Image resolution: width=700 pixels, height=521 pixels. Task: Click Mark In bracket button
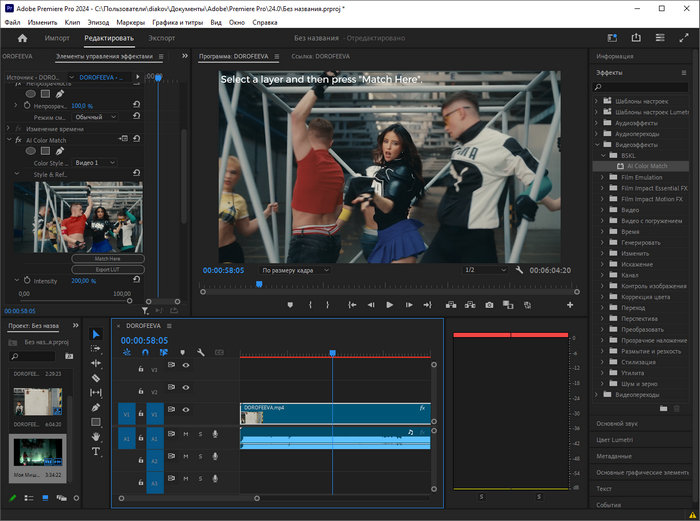tap(310, 305)
